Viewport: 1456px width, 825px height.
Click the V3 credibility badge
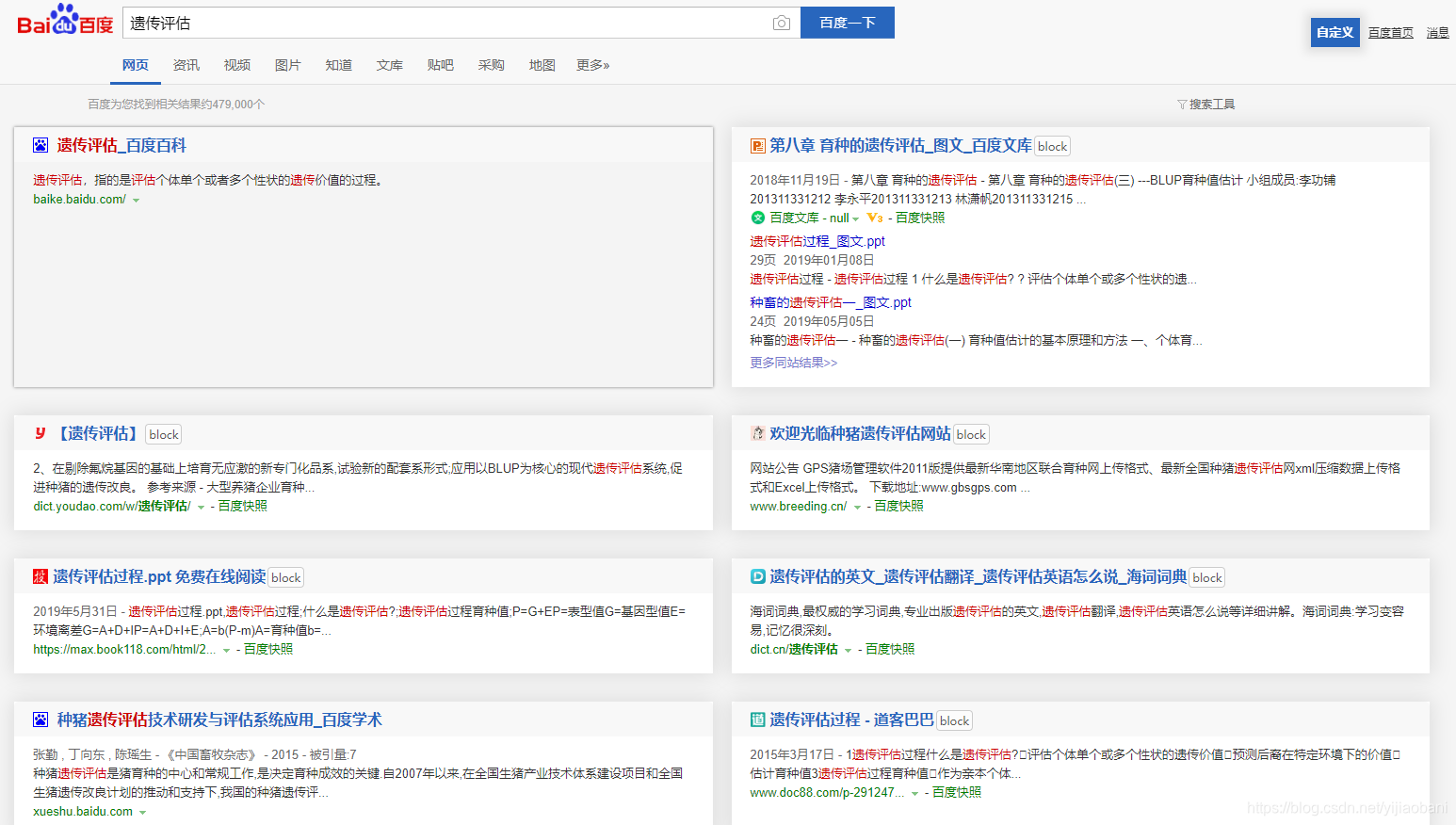click(875, 218)
